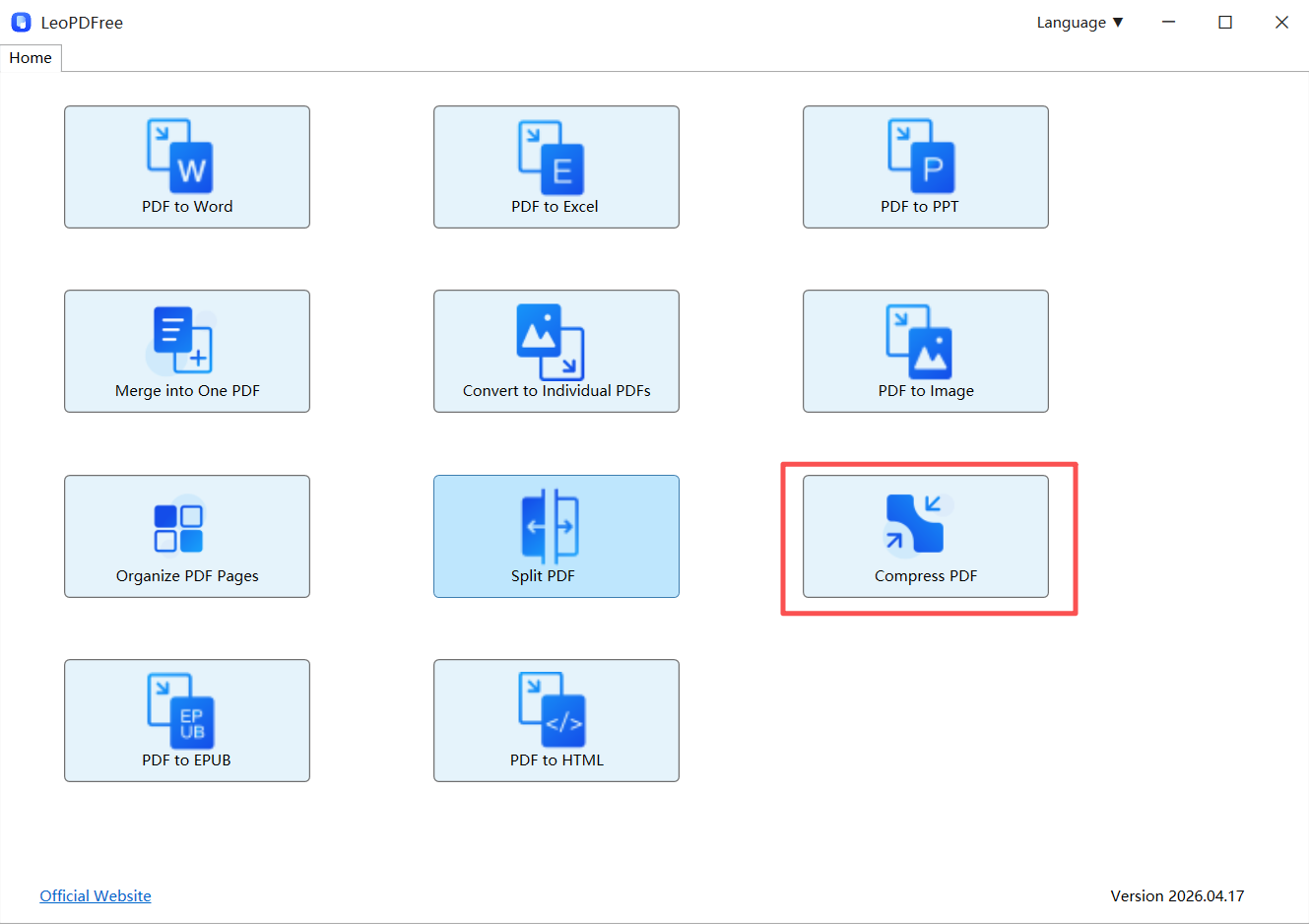Switch to the Home tab
The height and width of the screenshot is (924, 1309).
[x=31, y=58]
